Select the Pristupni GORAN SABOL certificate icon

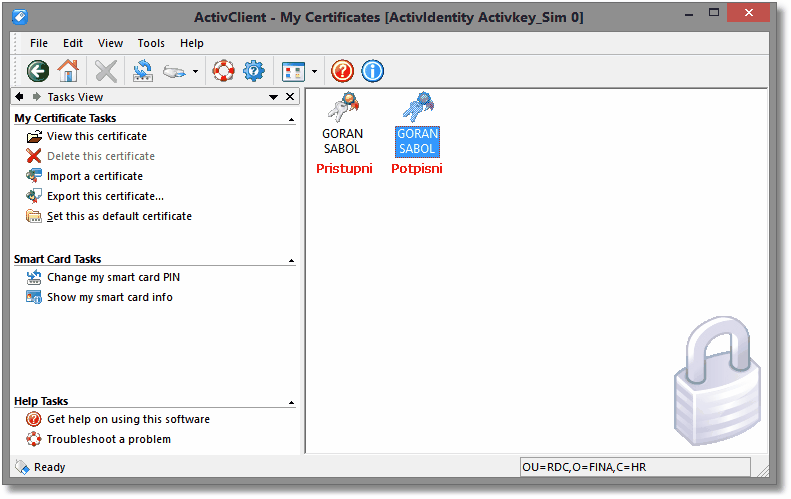click(x=343, y=107)
